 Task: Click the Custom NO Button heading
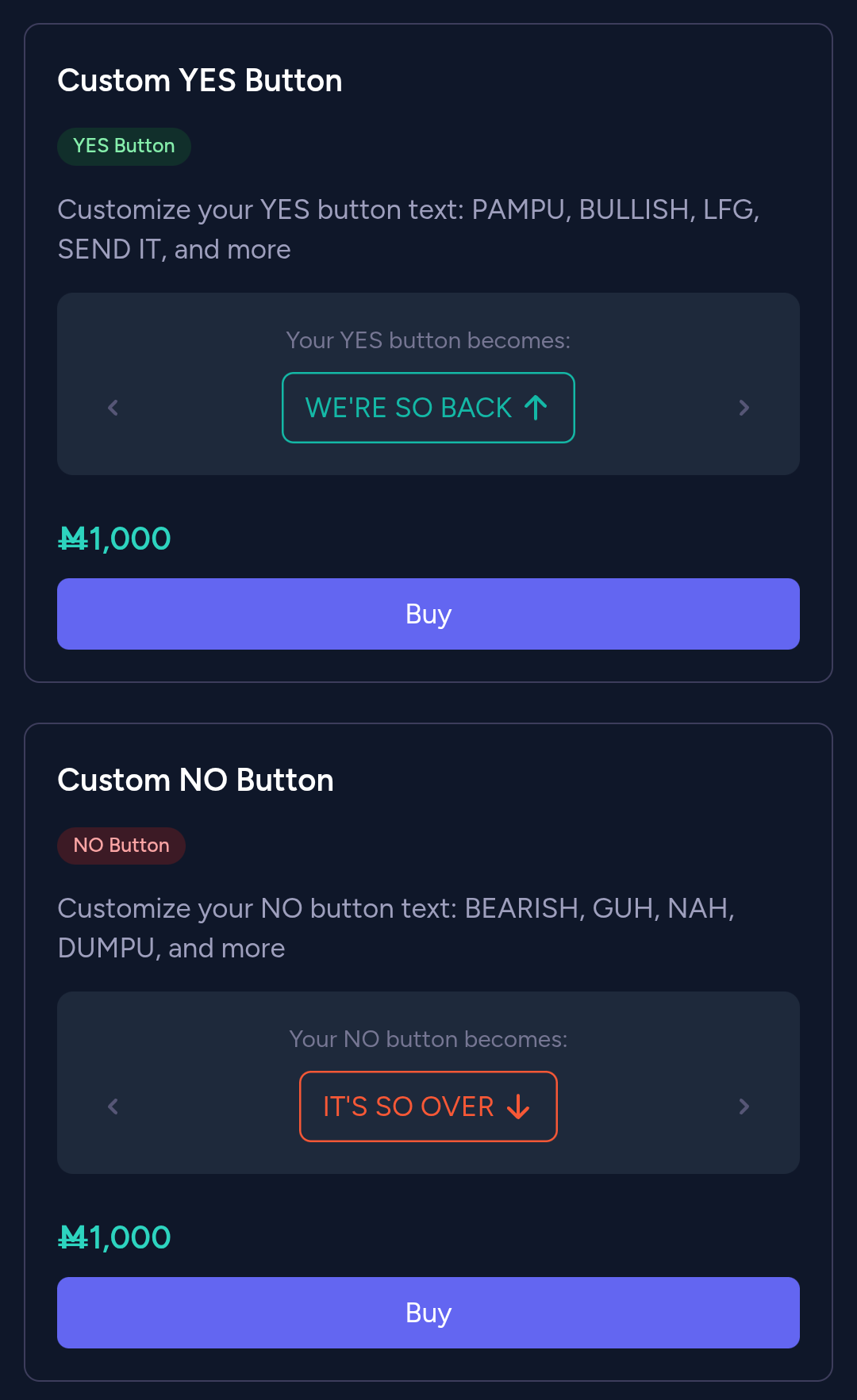click(x=196, y=781)
